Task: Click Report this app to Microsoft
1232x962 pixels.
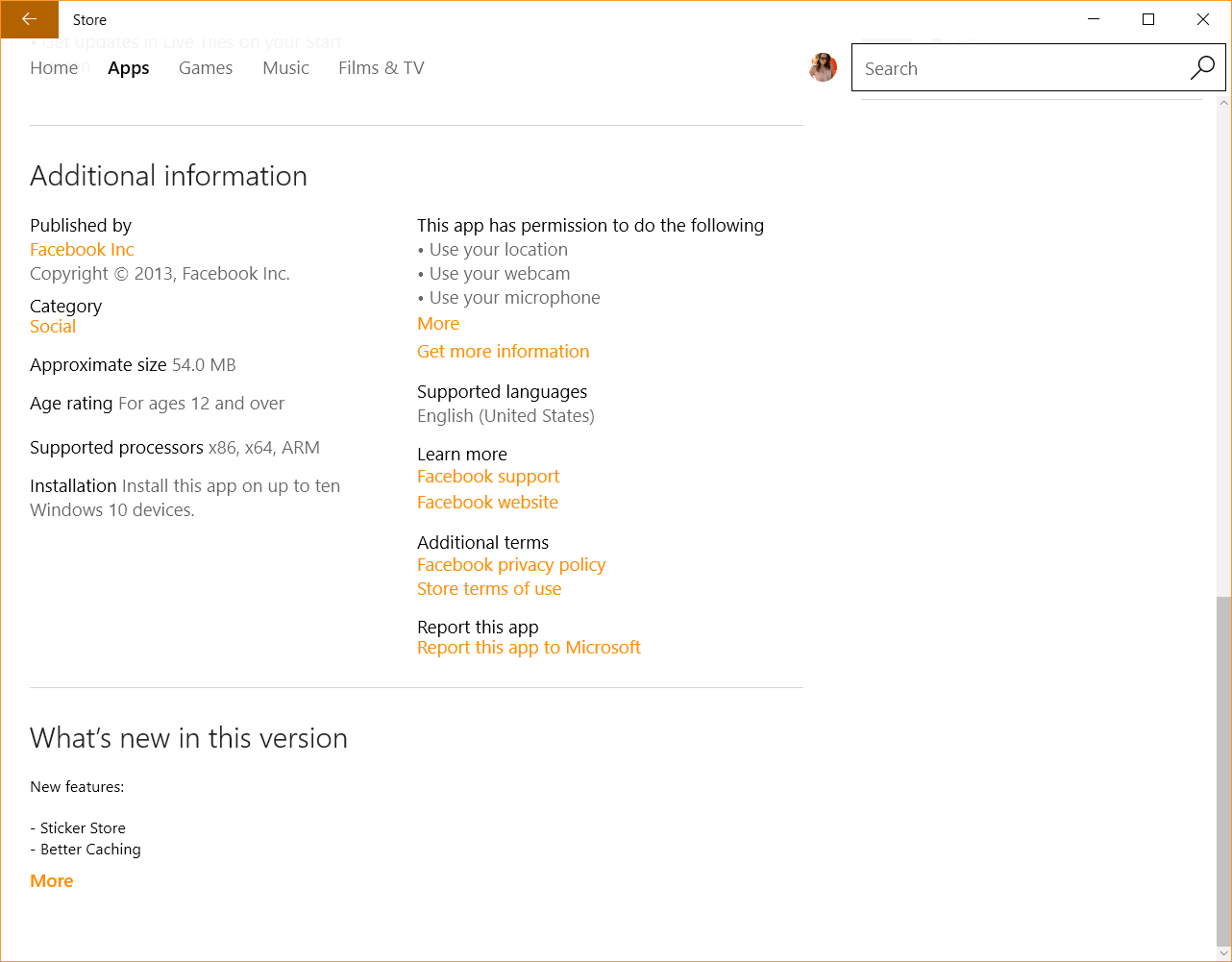Action: 529,647
